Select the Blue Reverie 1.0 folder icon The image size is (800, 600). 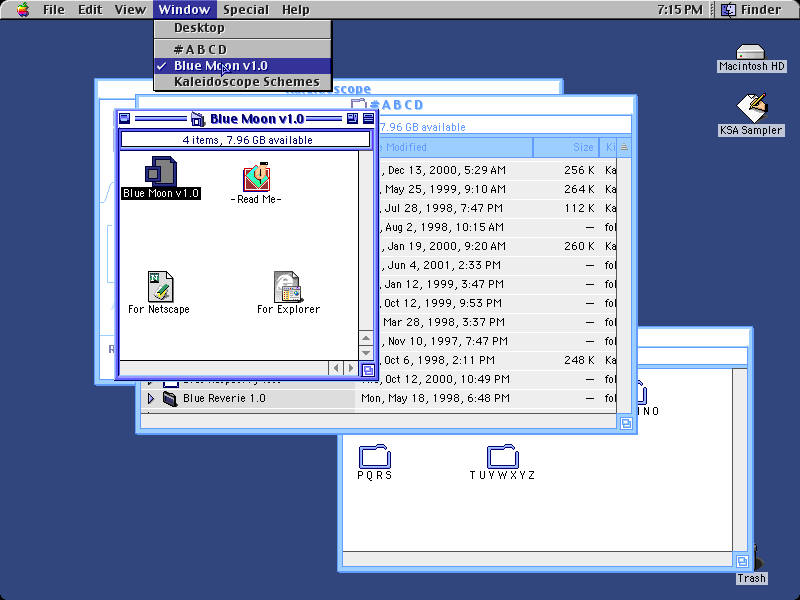pyautogui.click(x=170, y=398)
